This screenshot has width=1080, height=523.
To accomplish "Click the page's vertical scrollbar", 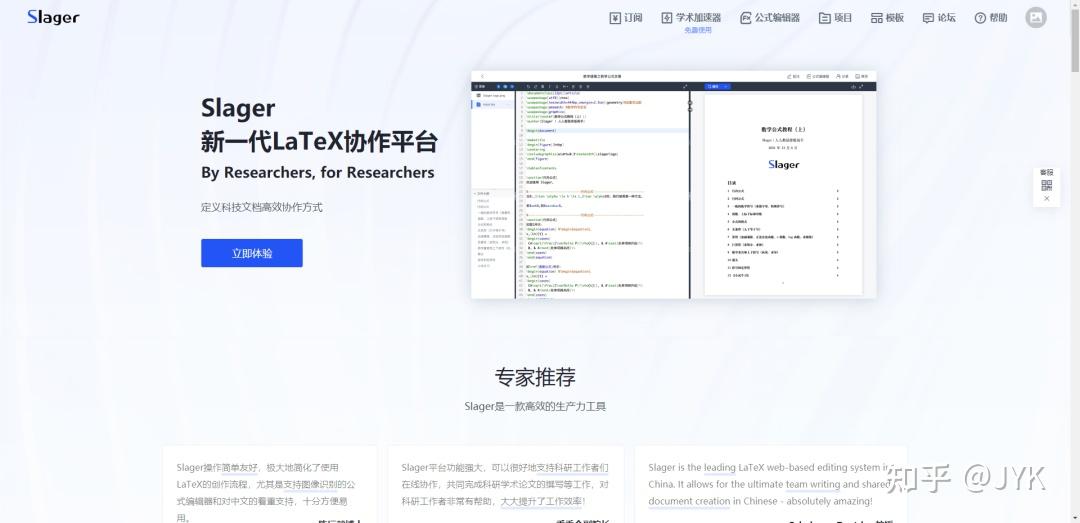I will [1074, 40].
